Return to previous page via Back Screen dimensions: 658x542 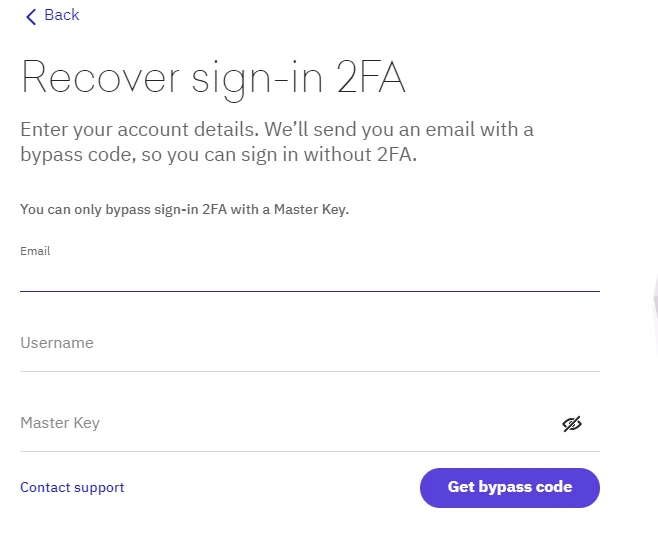pos(52,16)
